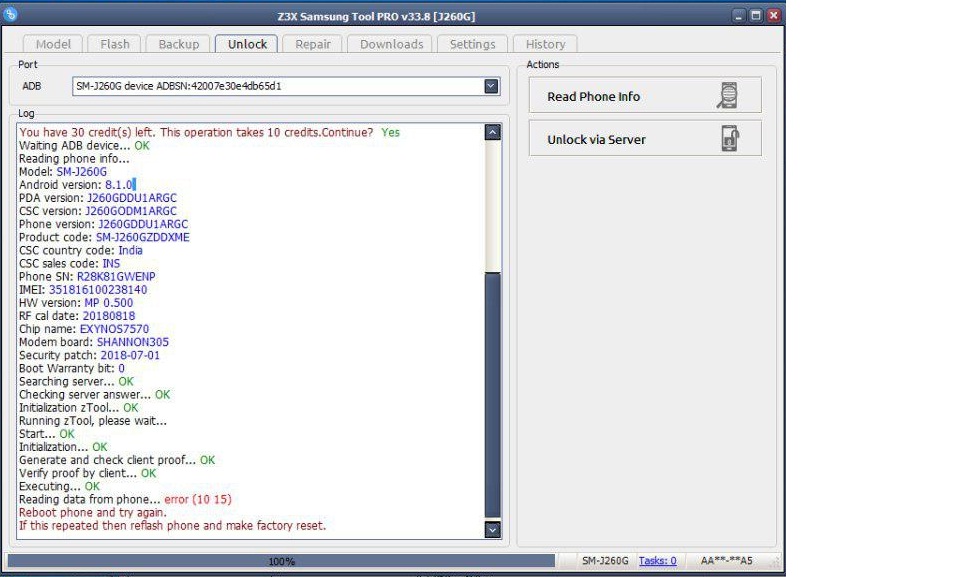This screenshot has width=960, height=577.
Task: Switch to the Settings tab
Action: coord(472,44)
